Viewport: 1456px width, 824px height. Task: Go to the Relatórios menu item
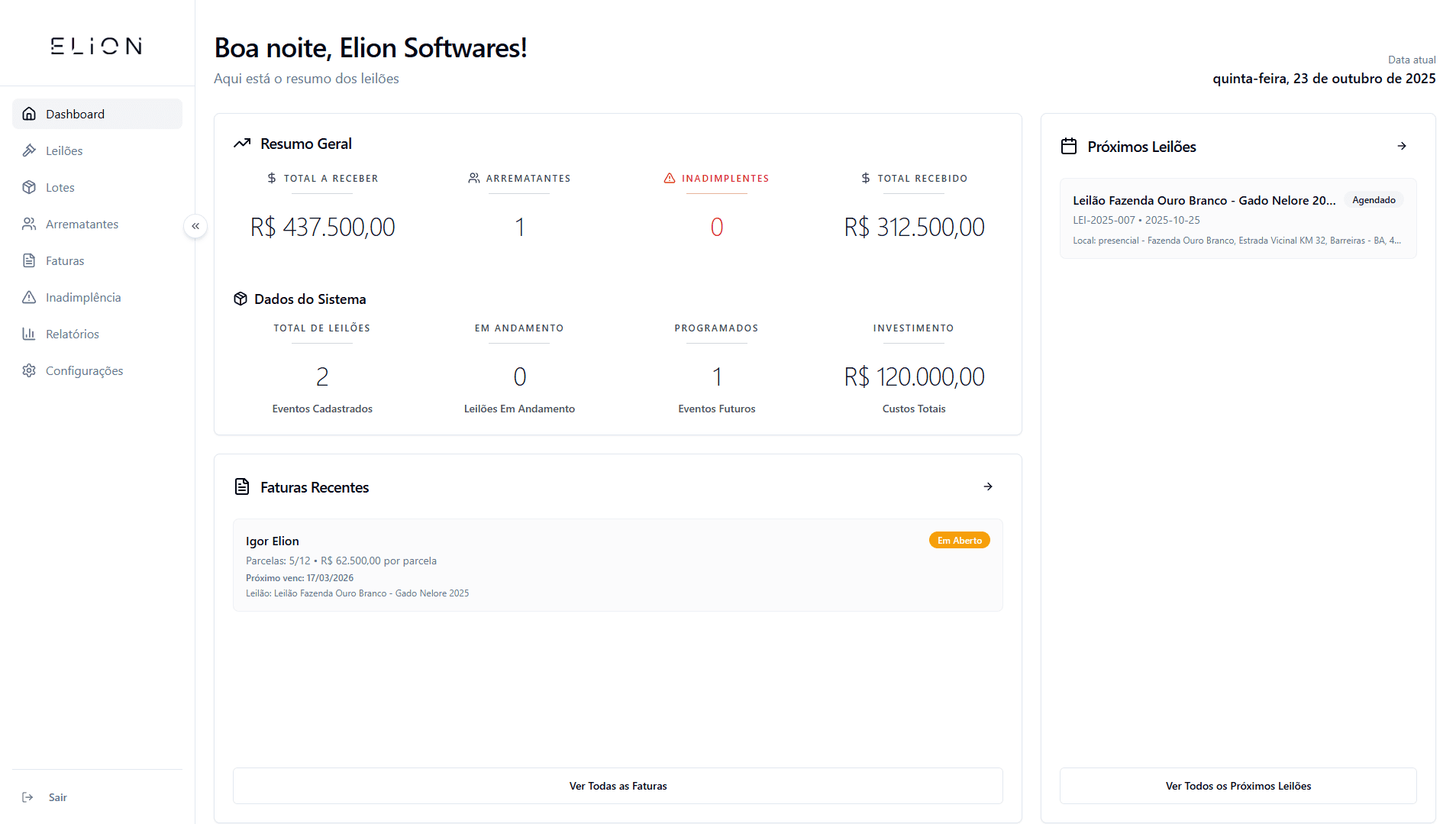(x=73, y=334)
